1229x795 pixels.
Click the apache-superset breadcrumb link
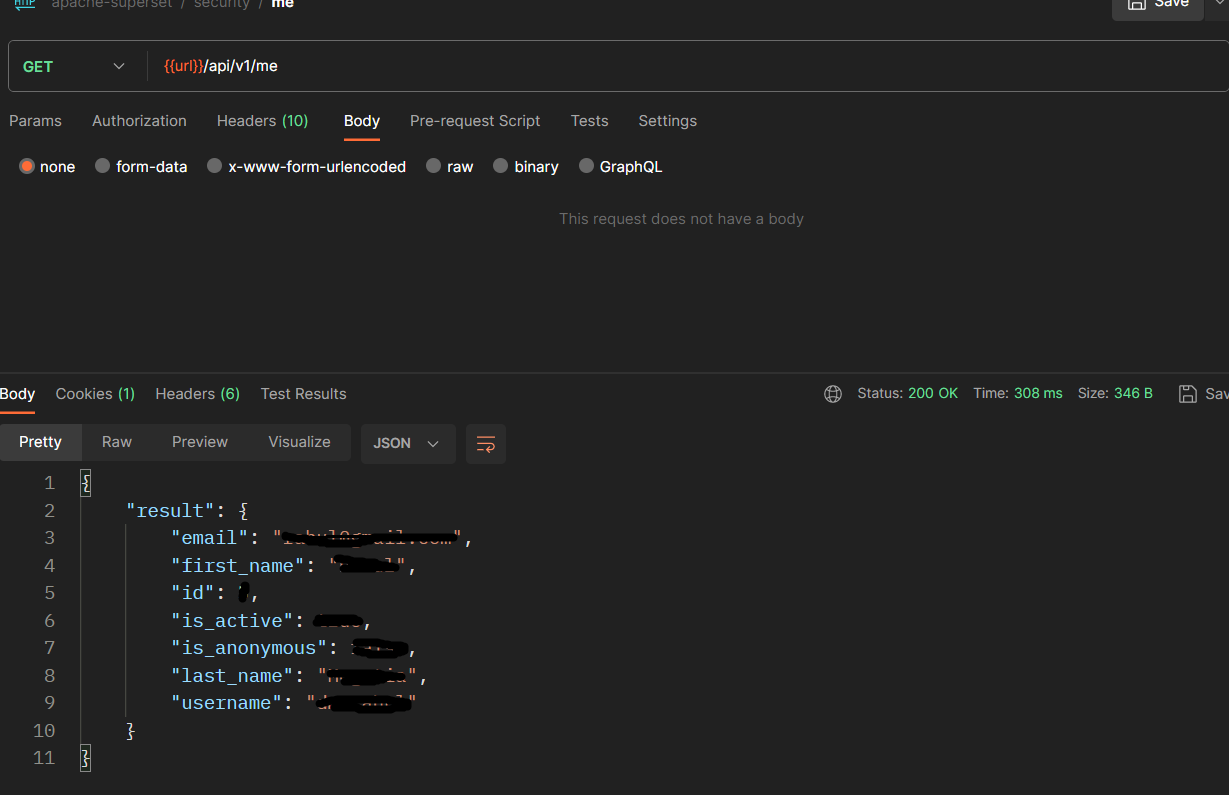point(111,4)
